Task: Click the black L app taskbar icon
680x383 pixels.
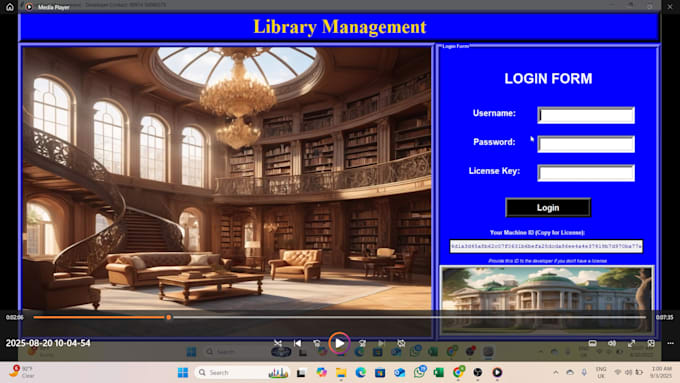Action: point(301,373)
